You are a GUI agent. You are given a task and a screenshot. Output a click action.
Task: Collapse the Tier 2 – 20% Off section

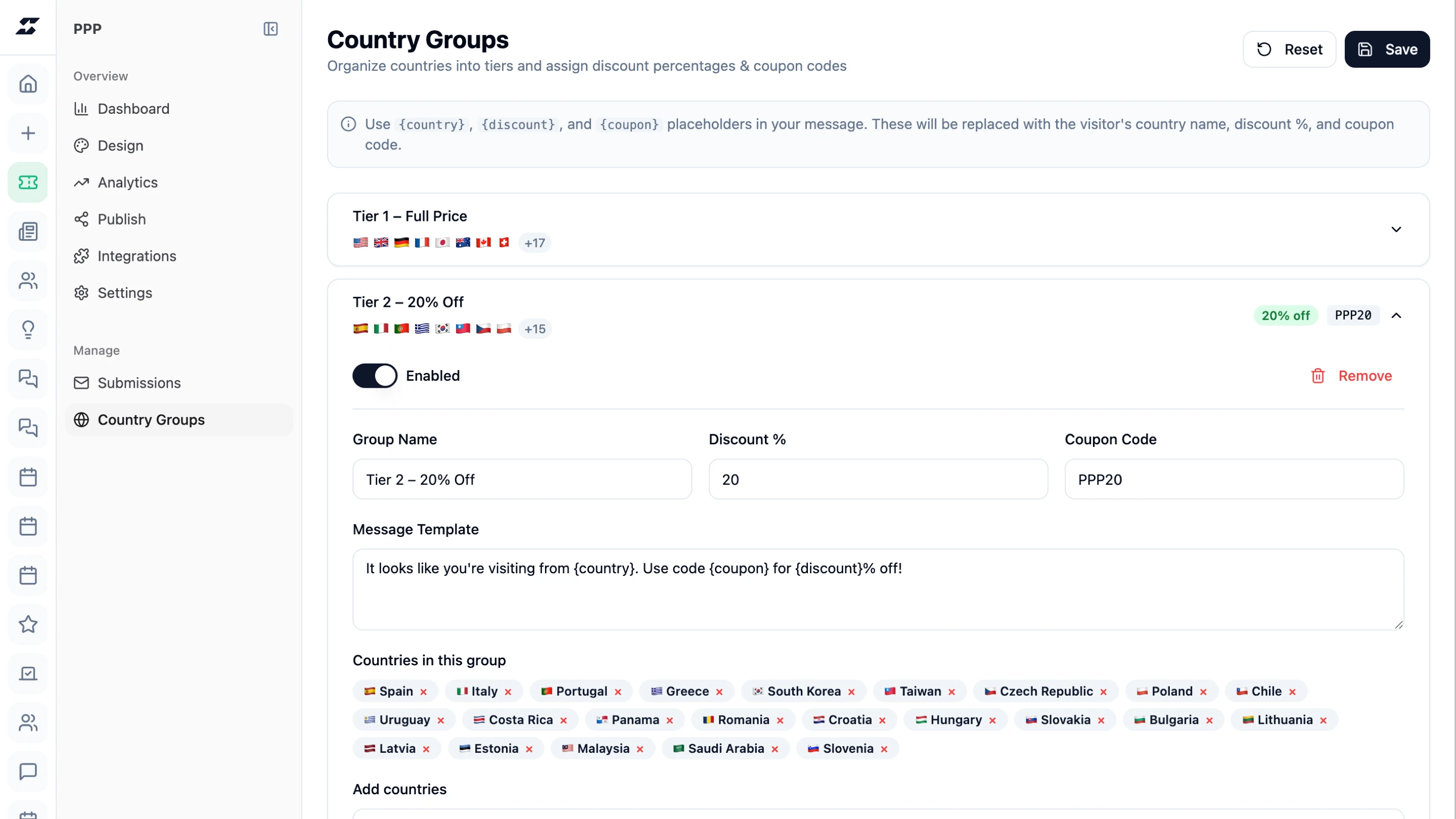1396,315
